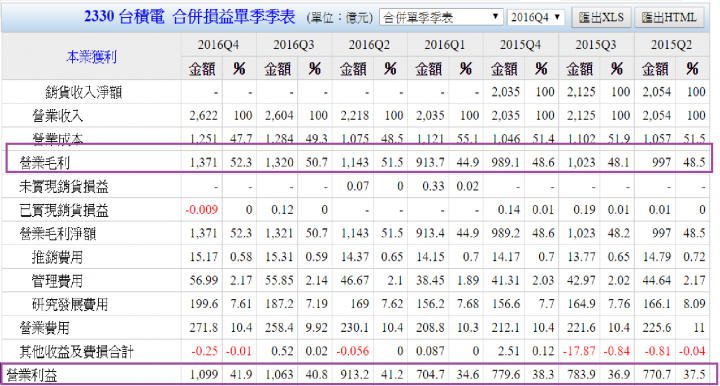720x386 pixels.
Task: Click the 營業毛利淨額 row label
Action: click(x=57, y=234)
